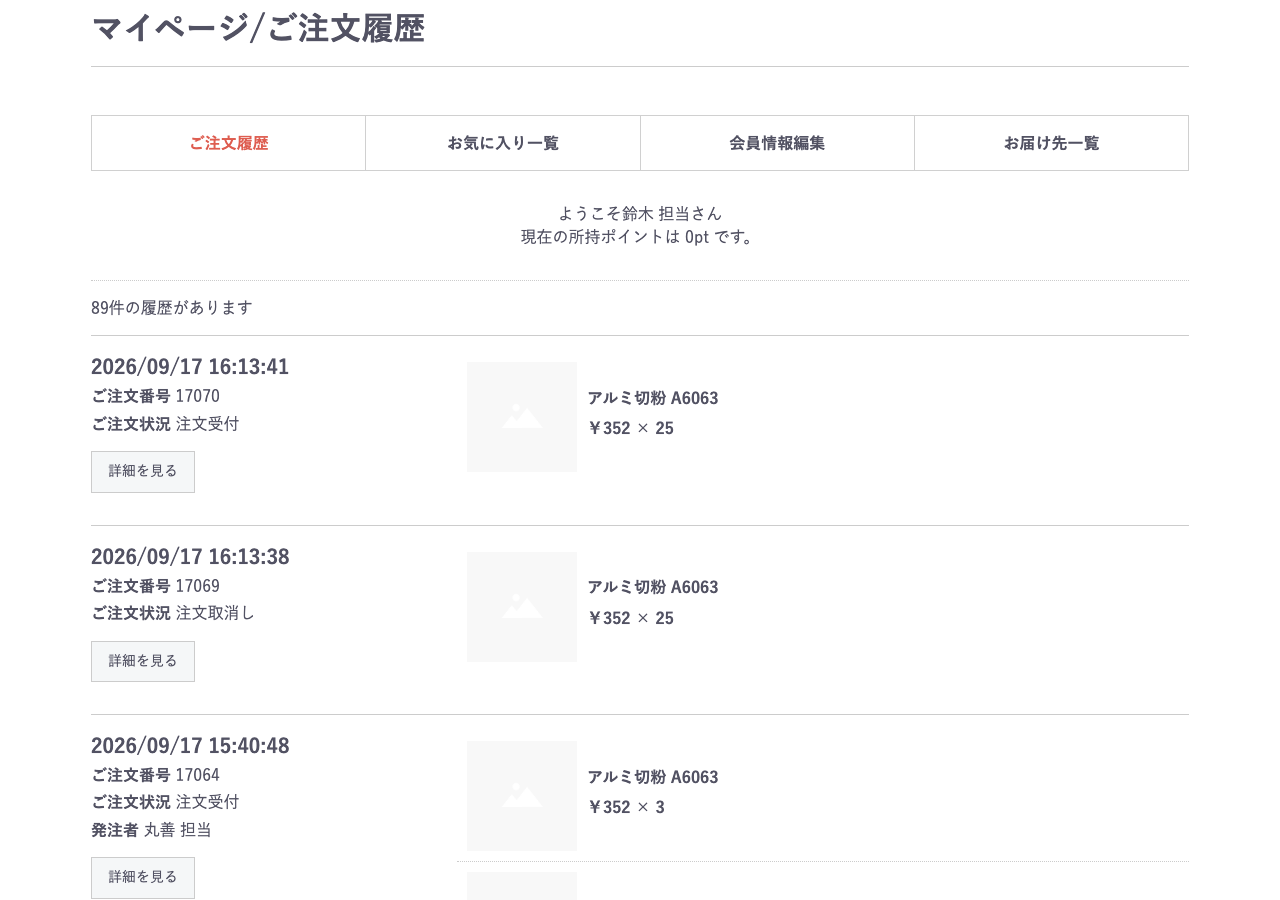This screenshot has height=900, width=1280.
Task: Select アルミ切粉 A6063 text in order 17069
Action: (x=653, y=587)
